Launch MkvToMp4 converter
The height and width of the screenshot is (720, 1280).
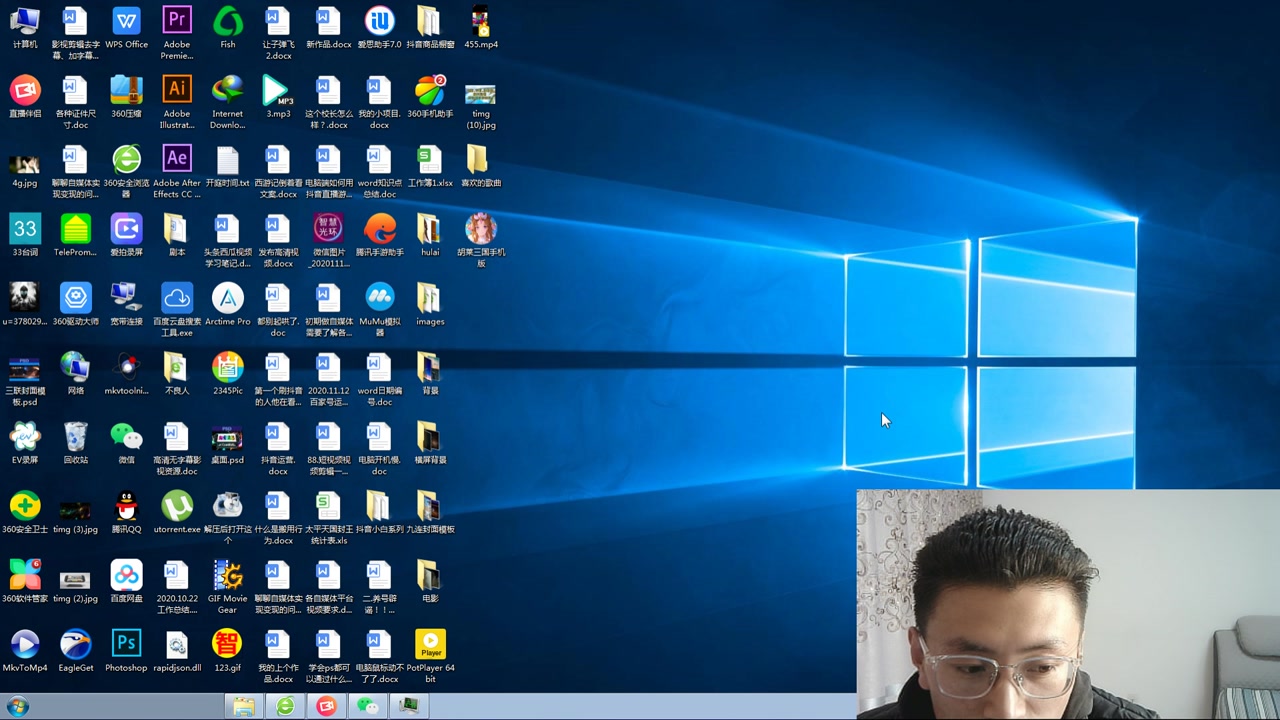tap(25, 649)
